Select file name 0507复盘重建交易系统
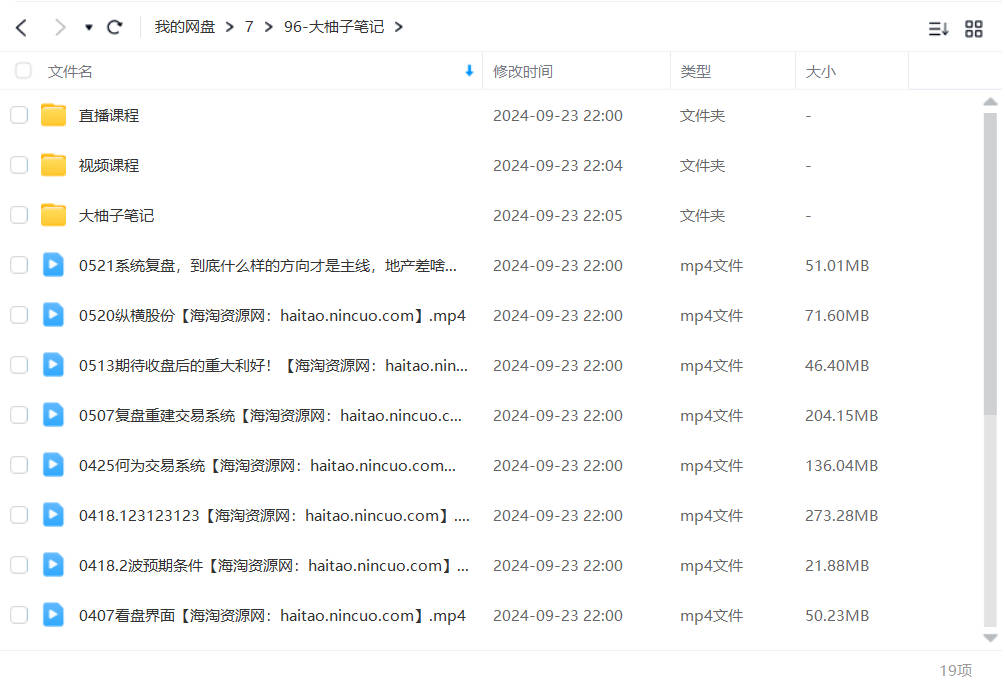Screen dimensions: 1005x683 click(x=270, y=415)
